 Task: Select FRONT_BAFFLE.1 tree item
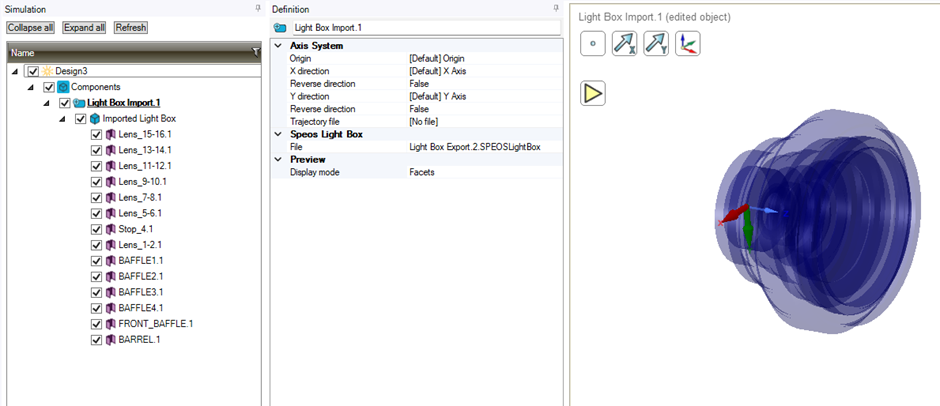tap(155, 324)
